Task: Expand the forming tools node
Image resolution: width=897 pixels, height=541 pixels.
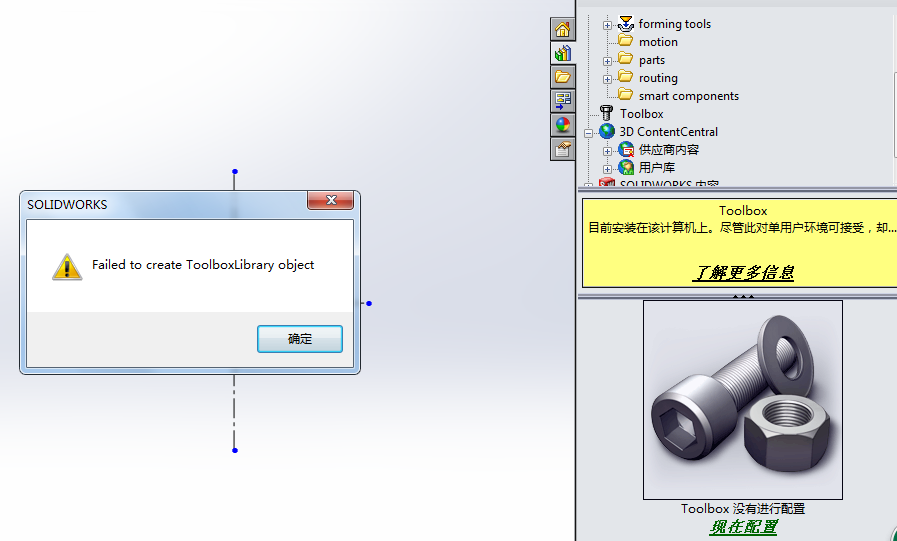Action: click(x=608, y=25)
